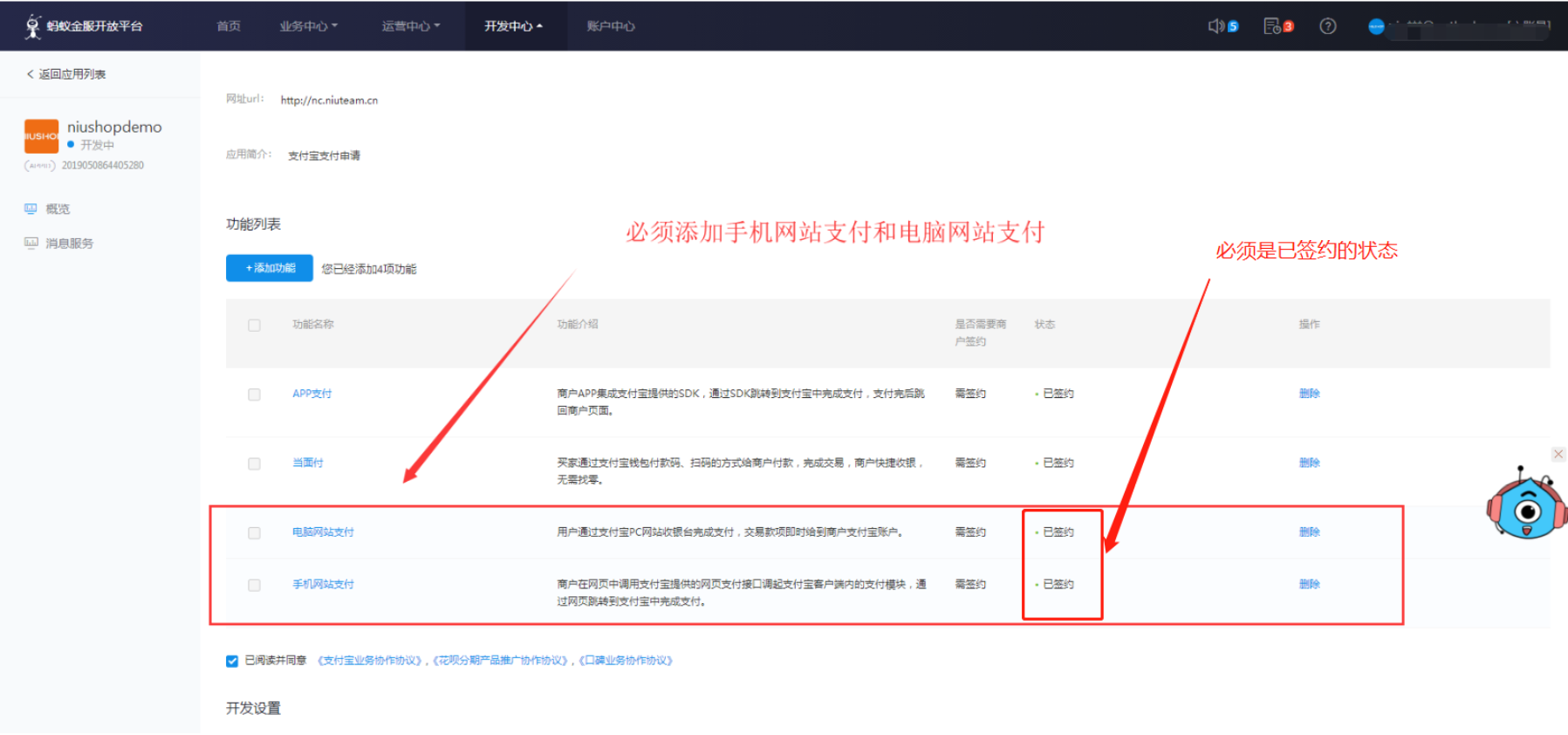The image size is (1568, 735).
Task: Go back via 返回应用列表 link
Action: click(x=66, y=74)
